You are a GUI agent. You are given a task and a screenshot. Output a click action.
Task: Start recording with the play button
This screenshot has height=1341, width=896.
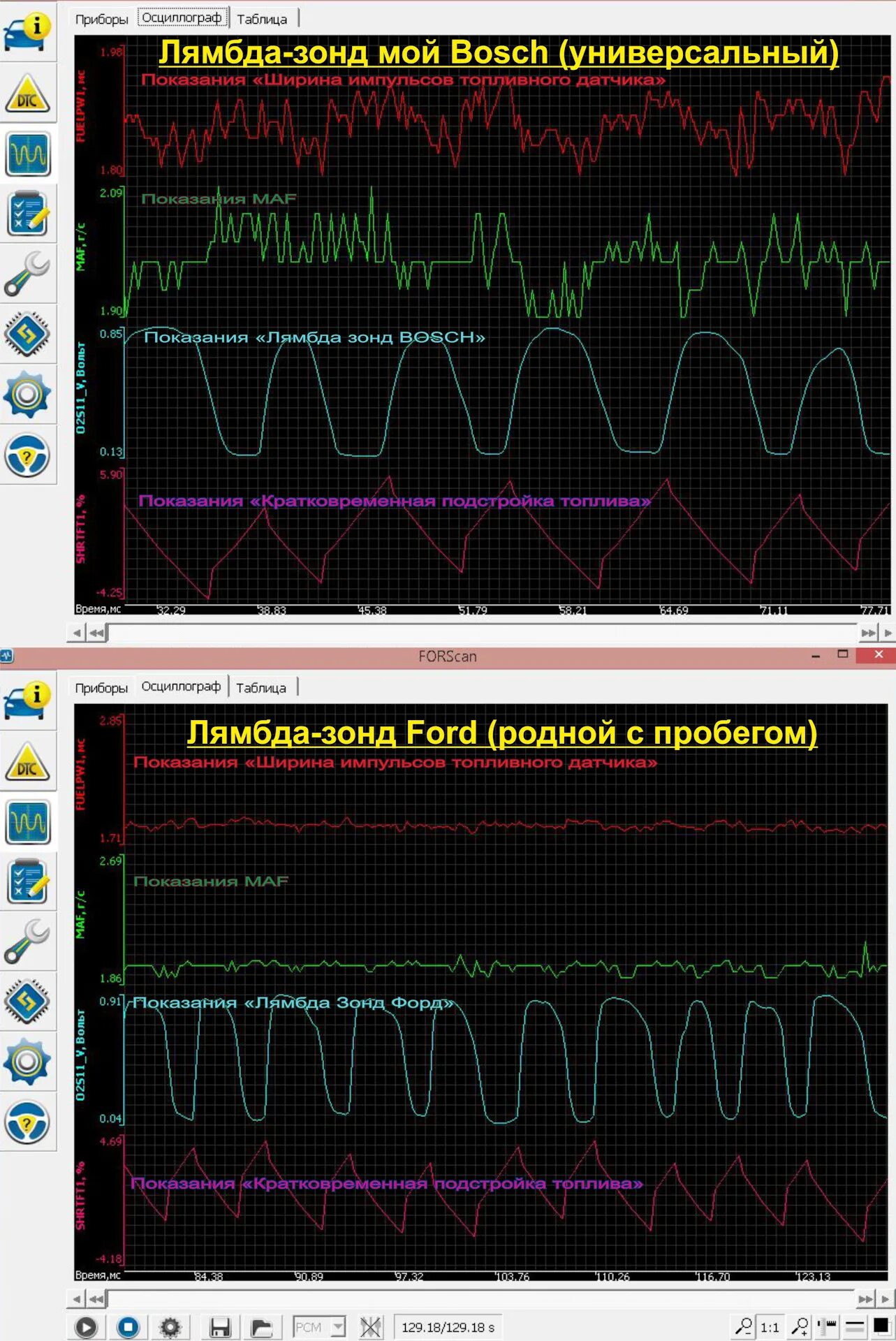[86, 1326]
